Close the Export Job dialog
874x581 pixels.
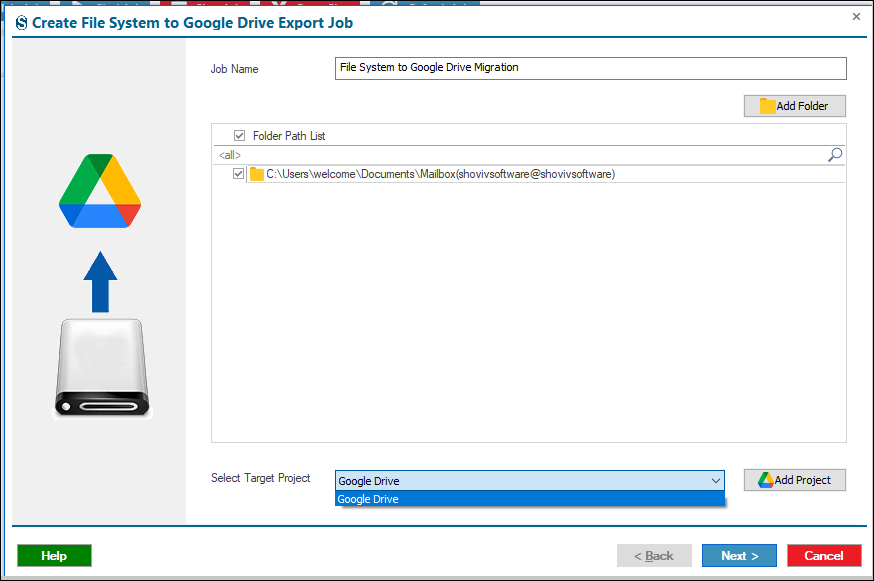[856, 17]
